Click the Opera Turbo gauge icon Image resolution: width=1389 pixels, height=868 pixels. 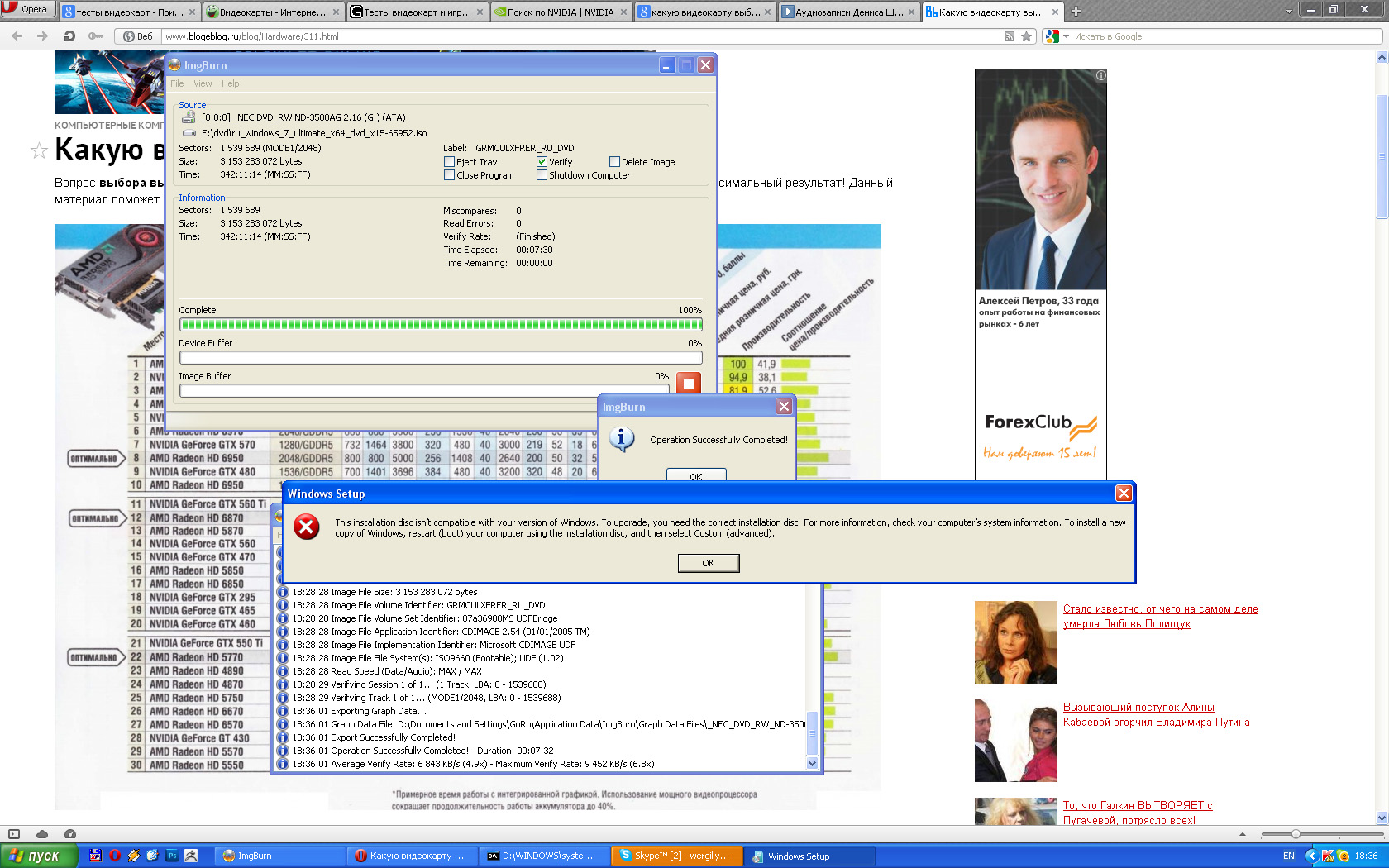[x=70, y=834]
